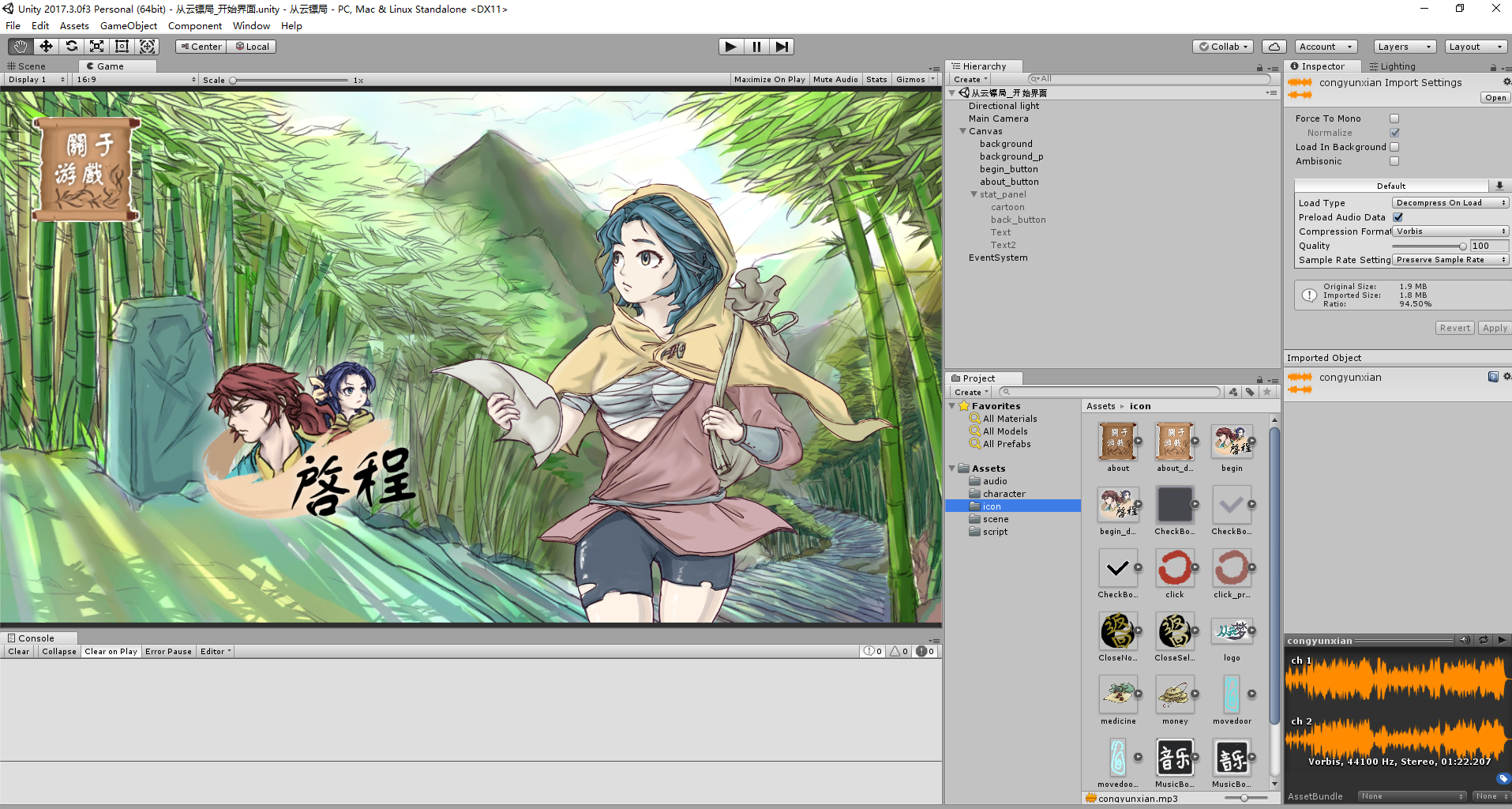Open the Account dropdown
This screenshot has width=1512, height=809.
coord(1326,47)
